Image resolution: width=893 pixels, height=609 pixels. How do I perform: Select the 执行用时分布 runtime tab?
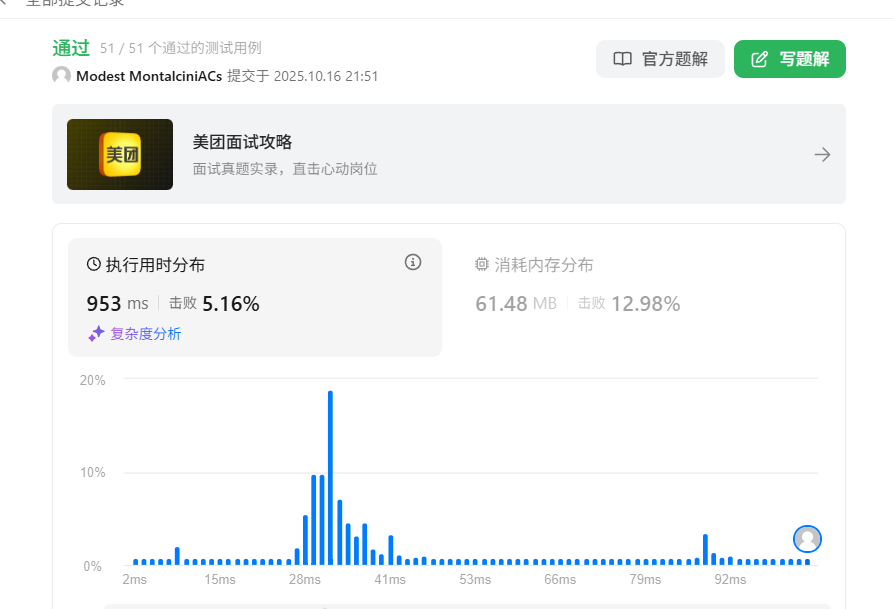(255, 297)
